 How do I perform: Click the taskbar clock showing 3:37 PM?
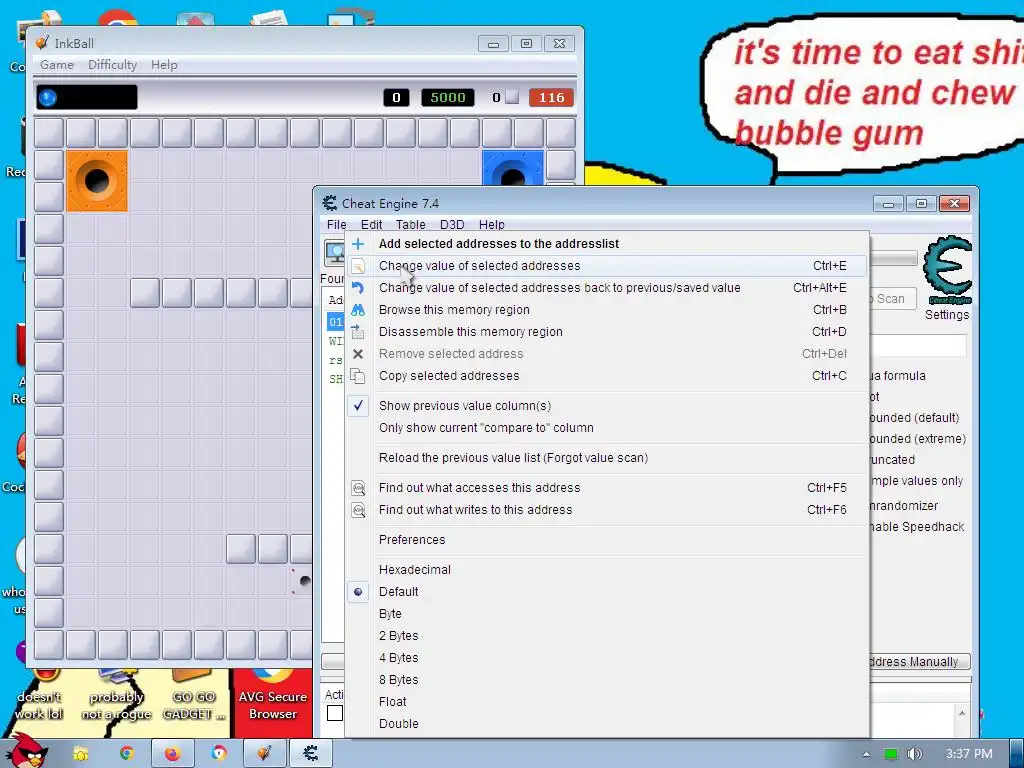(x=969, y=754)
